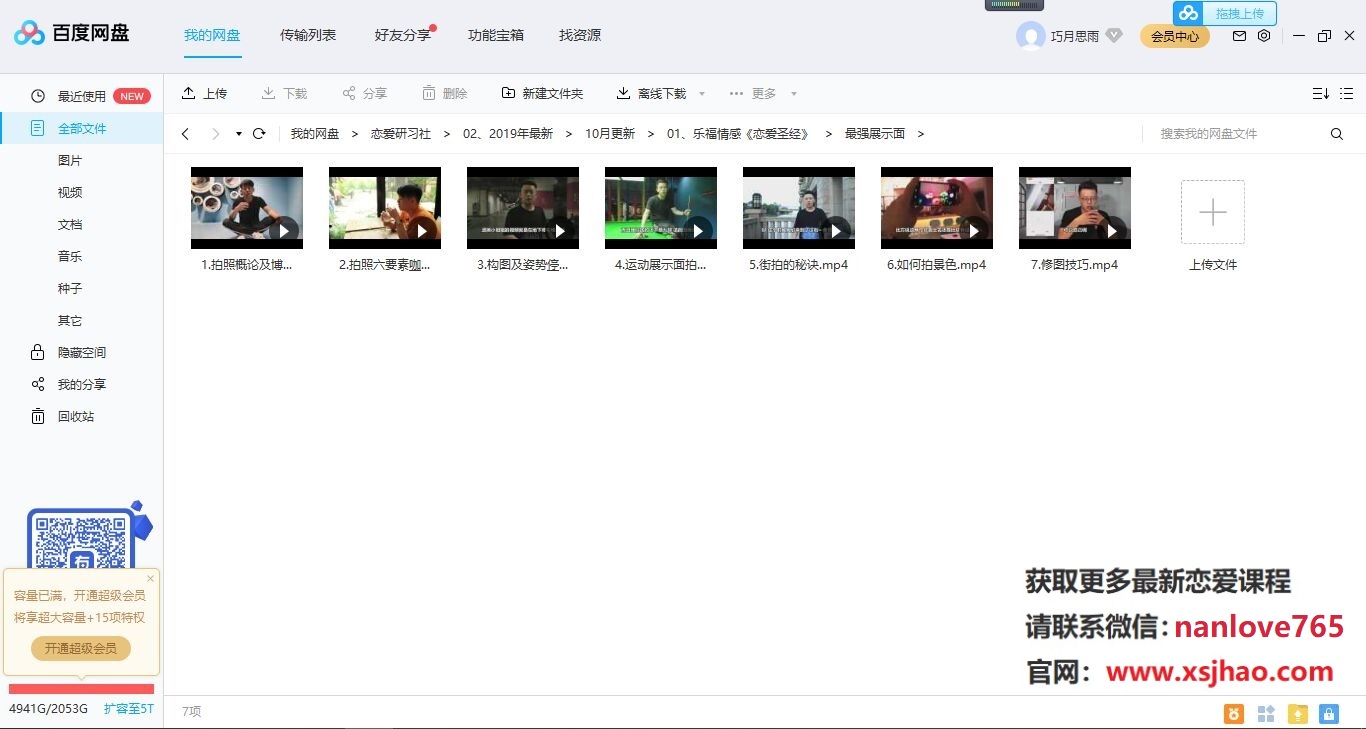Select video 2.拍照六要素咖...
The width and height of the screenshot is (1366, 729).
(x=385, y=220)
